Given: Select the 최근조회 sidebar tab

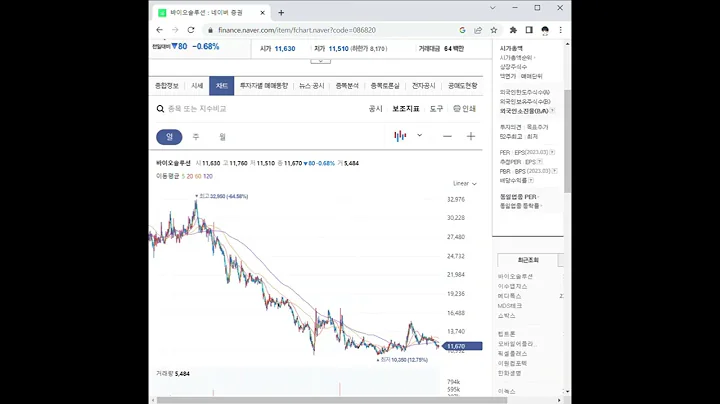Looking at the screenshot, I should pyautogui.click(x=528, y=260).
